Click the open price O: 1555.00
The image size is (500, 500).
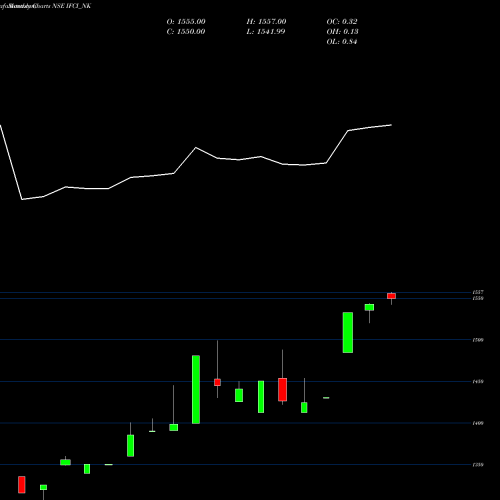tap(186, 22)
